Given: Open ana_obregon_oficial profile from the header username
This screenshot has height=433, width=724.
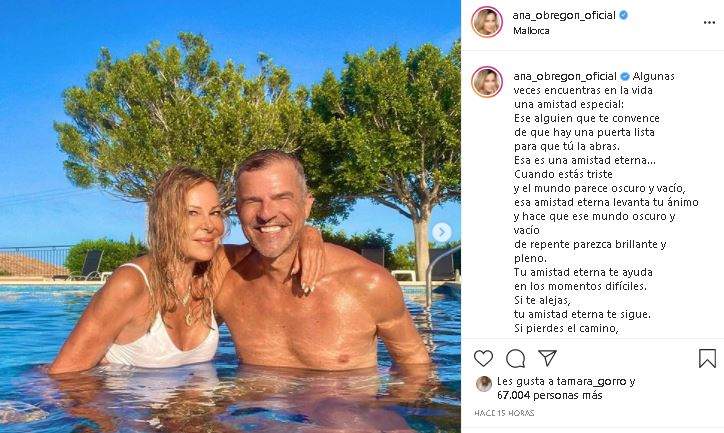Looking at the screenshot, I should tap(562, 15).
